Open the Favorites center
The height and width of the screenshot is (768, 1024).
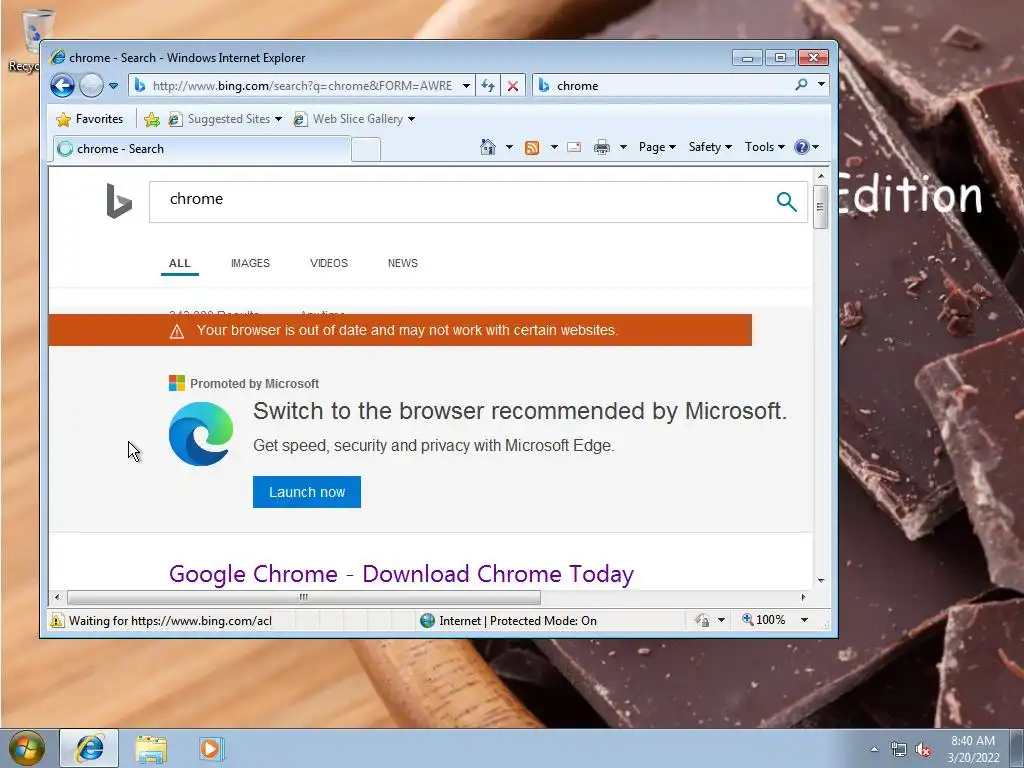[89, 119]
